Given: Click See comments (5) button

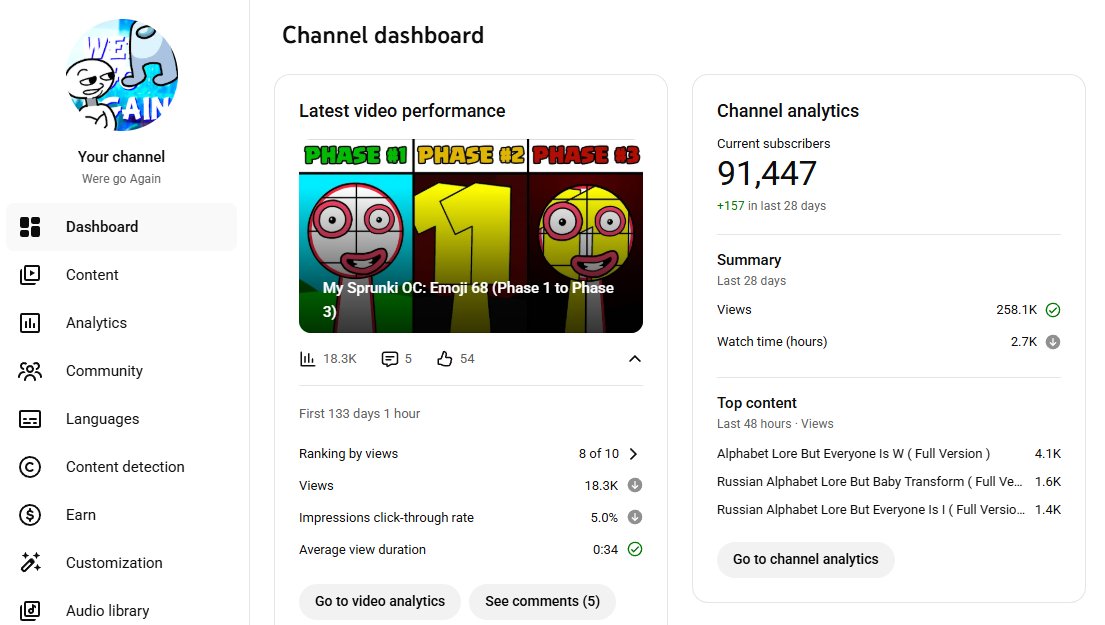Looking at the screenshot, I should [543, 601].
